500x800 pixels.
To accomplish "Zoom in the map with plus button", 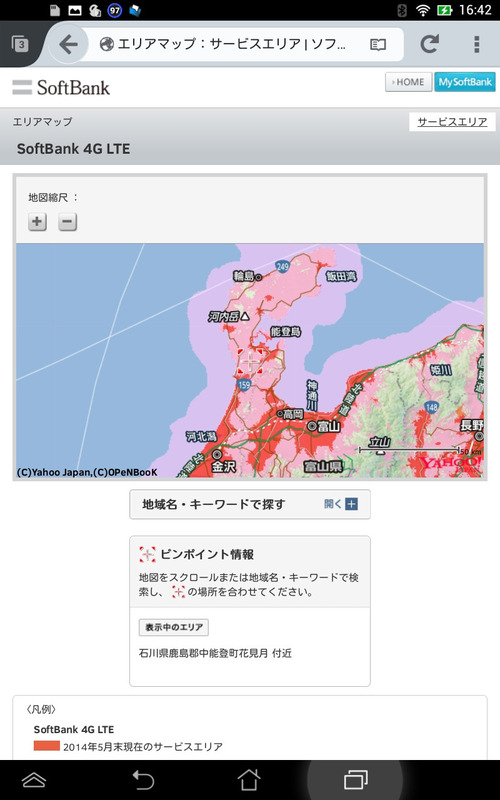I will (x=37, y=222).
